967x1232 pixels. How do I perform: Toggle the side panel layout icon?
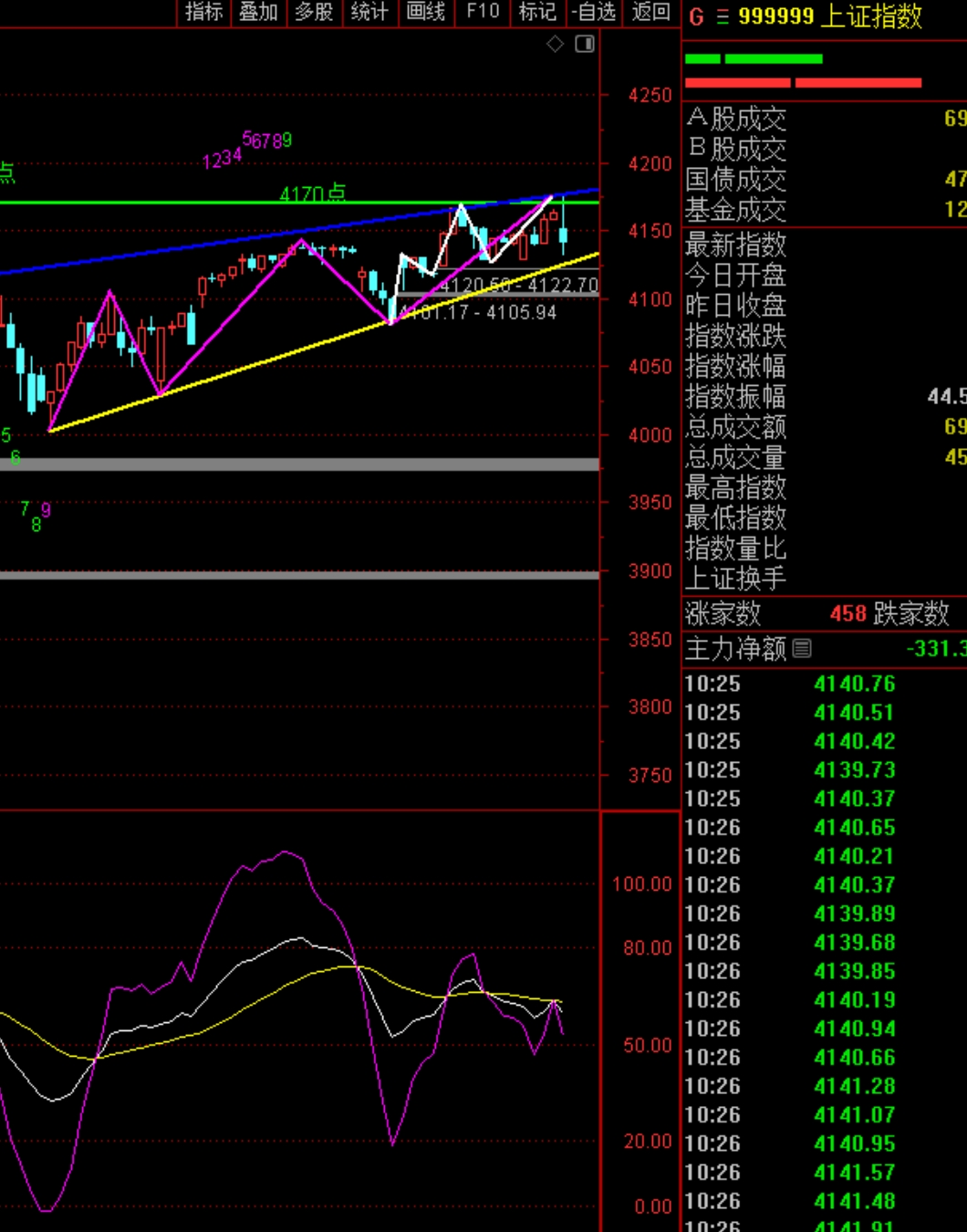[585, 44]
